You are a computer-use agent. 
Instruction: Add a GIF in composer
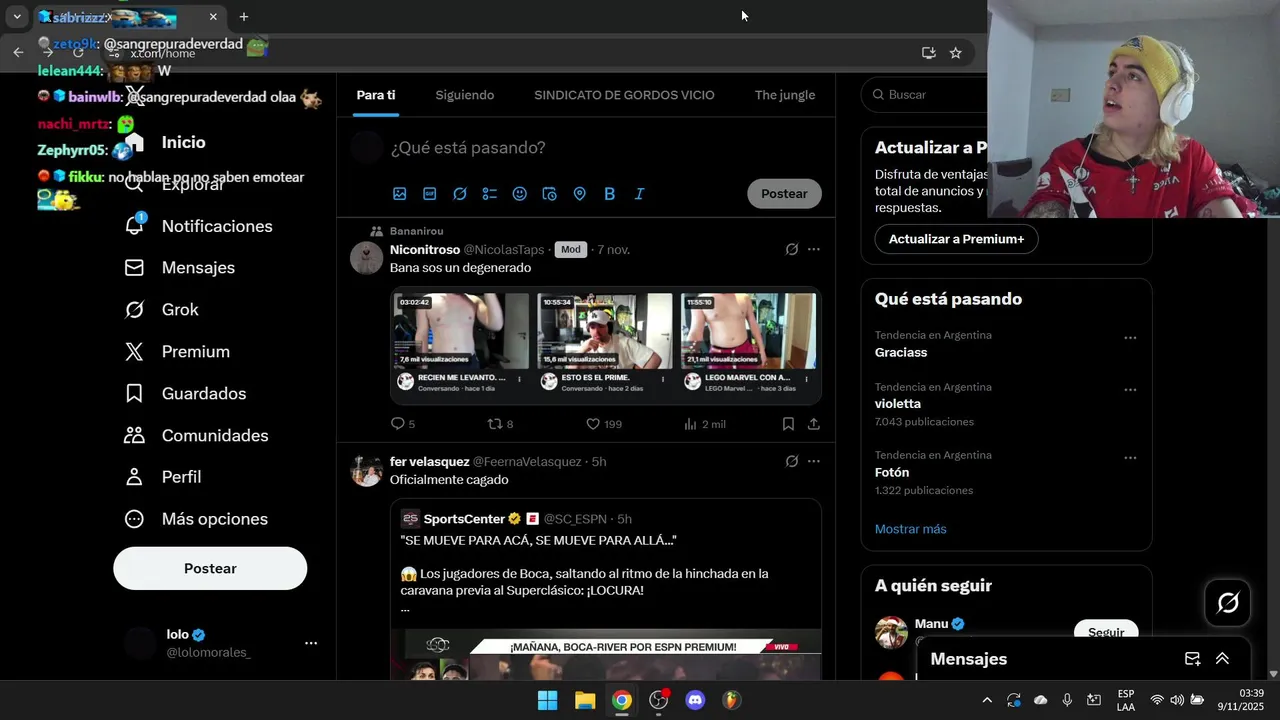[x=430, y=194]
